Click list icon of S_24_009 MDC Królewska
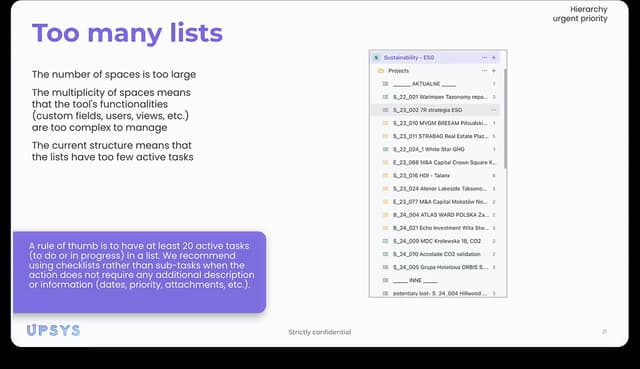 tap(385, 241)
